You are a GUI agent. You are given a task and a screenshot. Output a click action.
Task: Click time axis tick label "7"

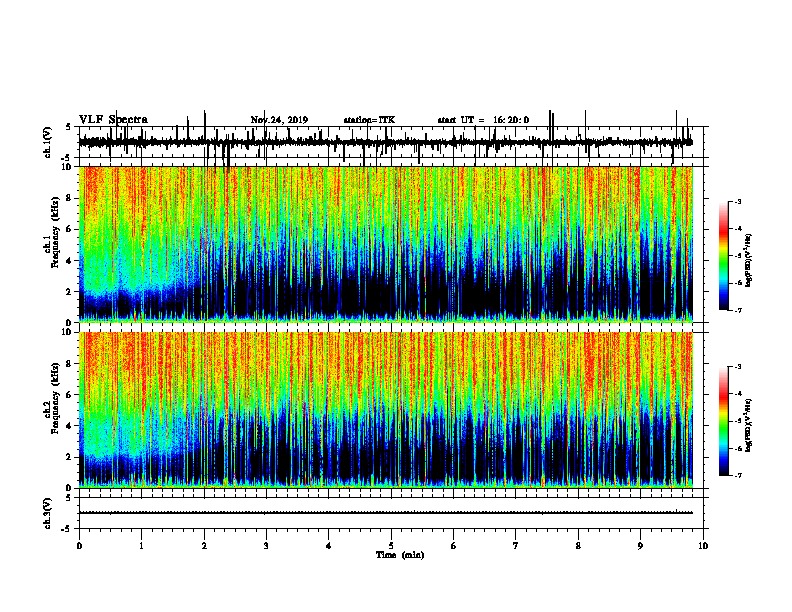516,546
